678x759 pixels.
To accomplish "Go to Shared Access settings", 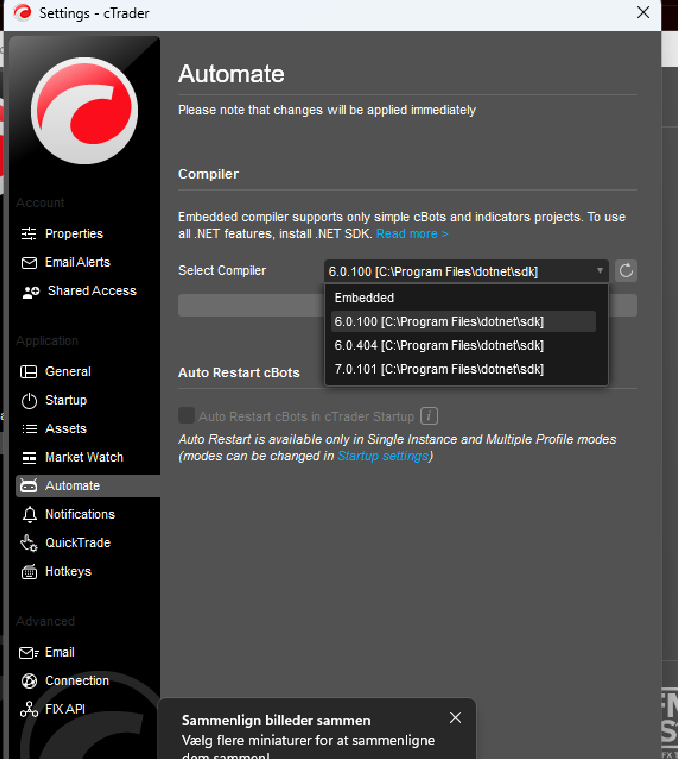I will pos(92,291).
